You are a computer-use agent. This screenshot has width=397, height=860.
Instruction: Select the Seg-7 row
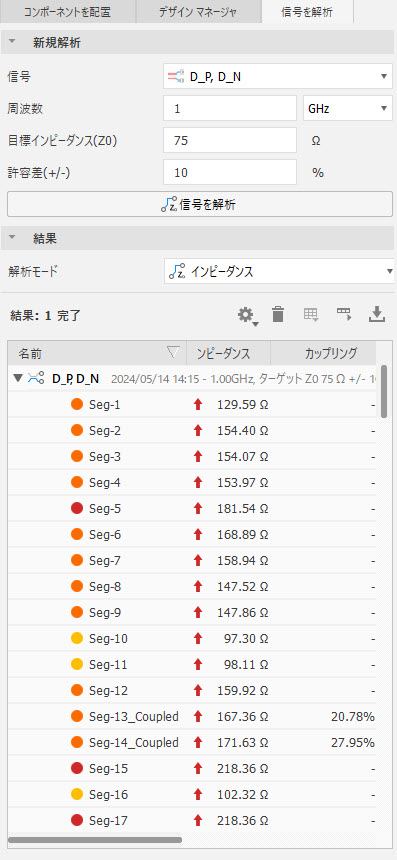coord(192,561)
